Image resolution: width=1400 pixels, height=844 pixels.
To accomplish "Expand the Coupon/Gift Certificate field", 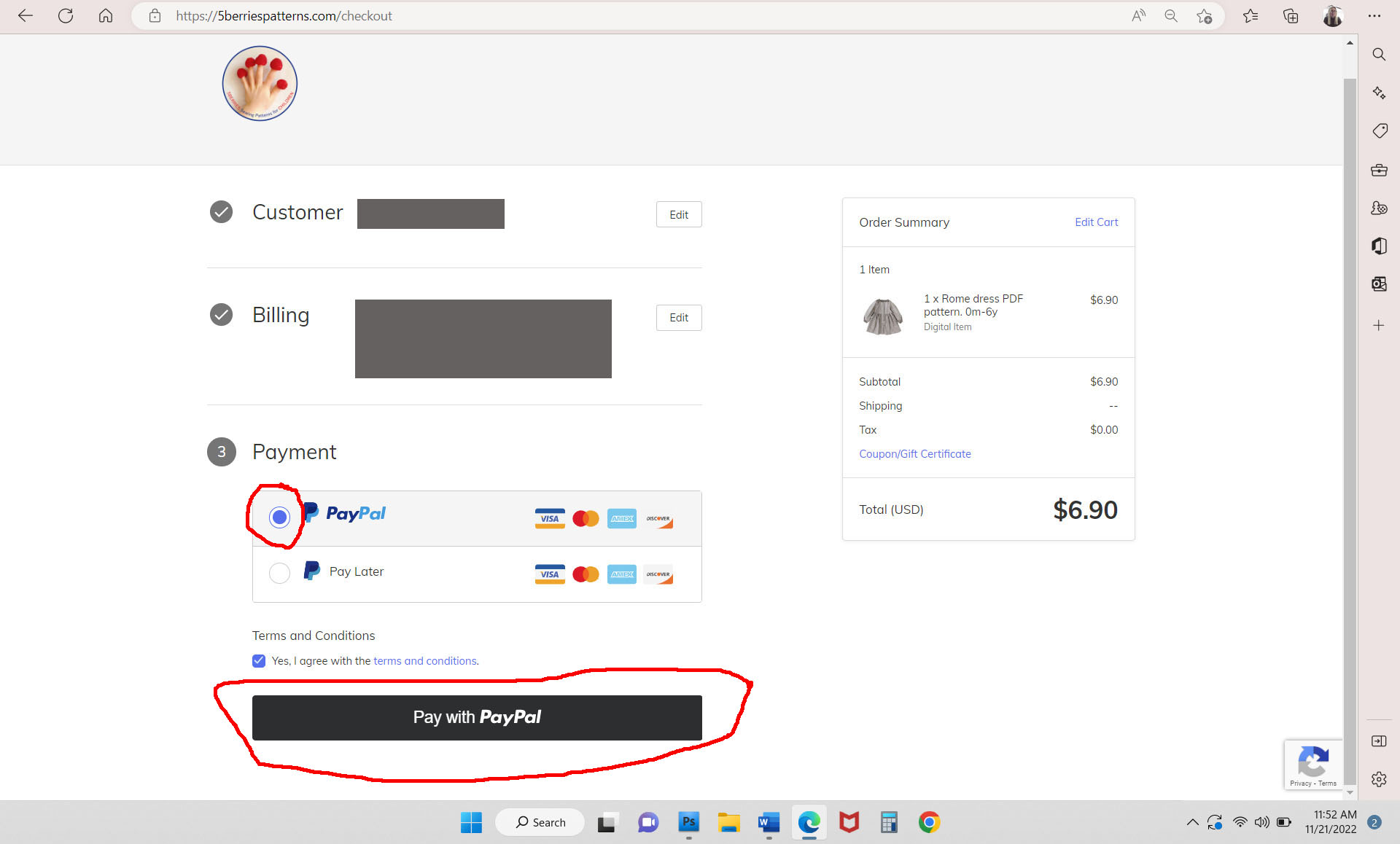I will click(x=914, y=453).
